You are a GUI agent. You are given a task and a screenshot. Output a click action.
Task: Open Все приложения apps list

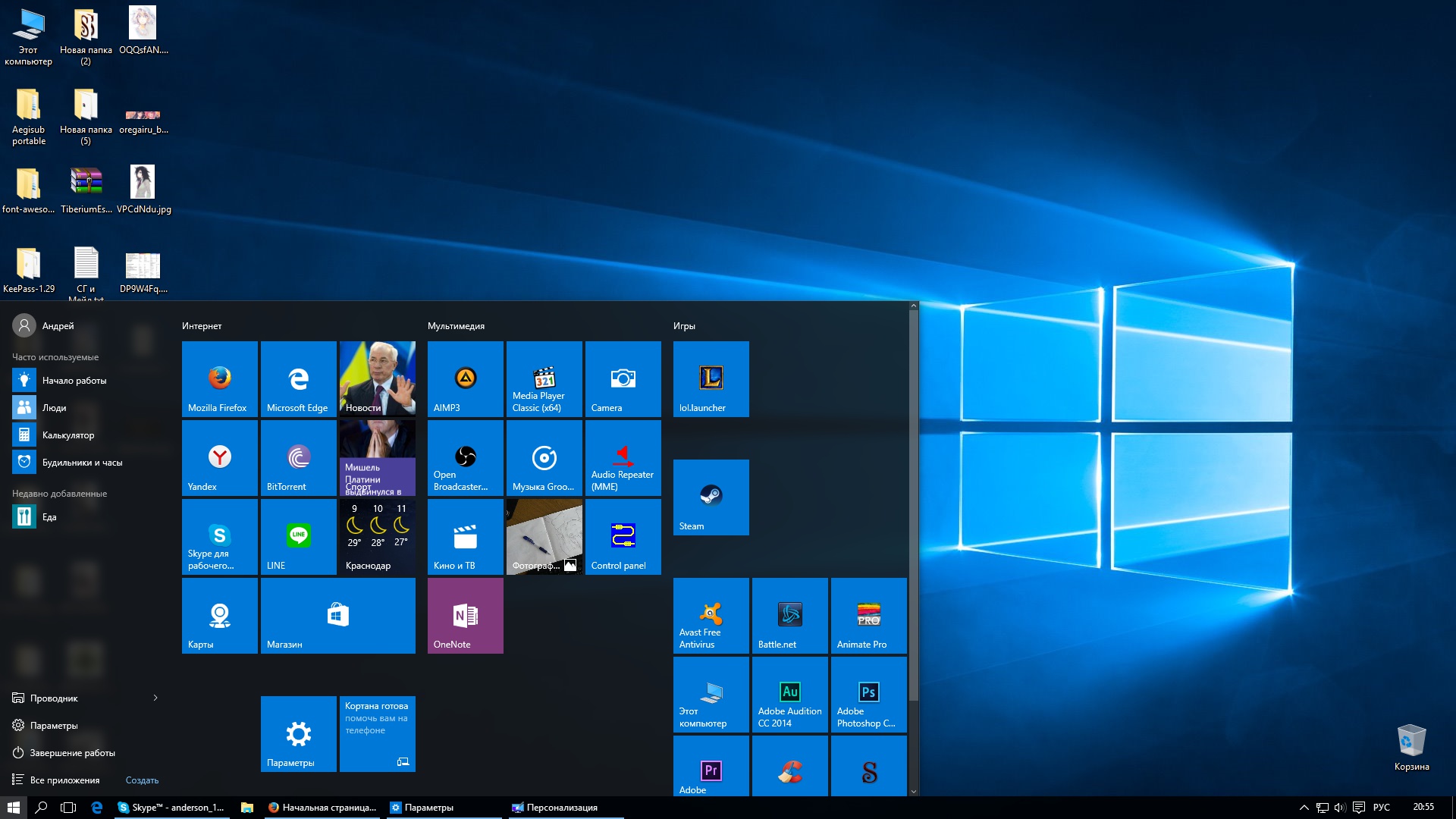point(67,779)
